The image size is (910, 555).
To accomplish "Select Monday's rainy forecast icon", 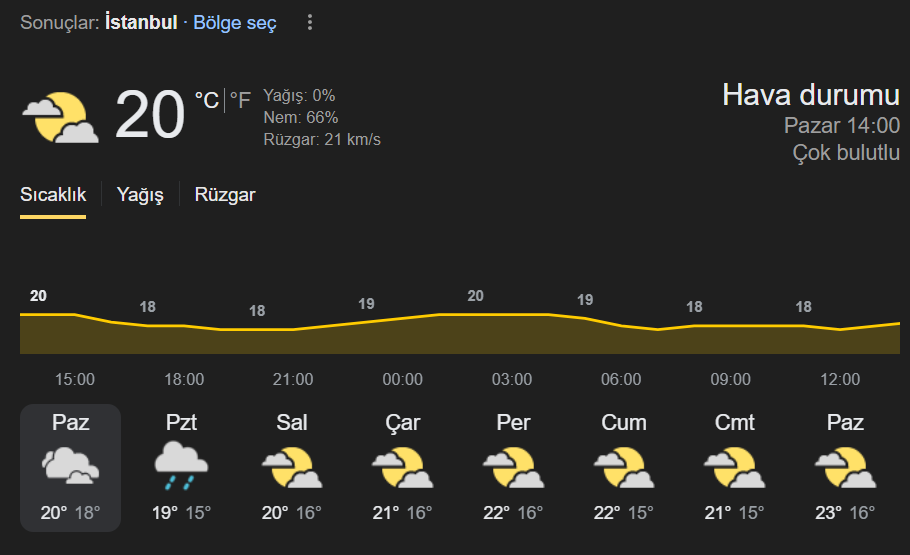I will pos(181,466).
